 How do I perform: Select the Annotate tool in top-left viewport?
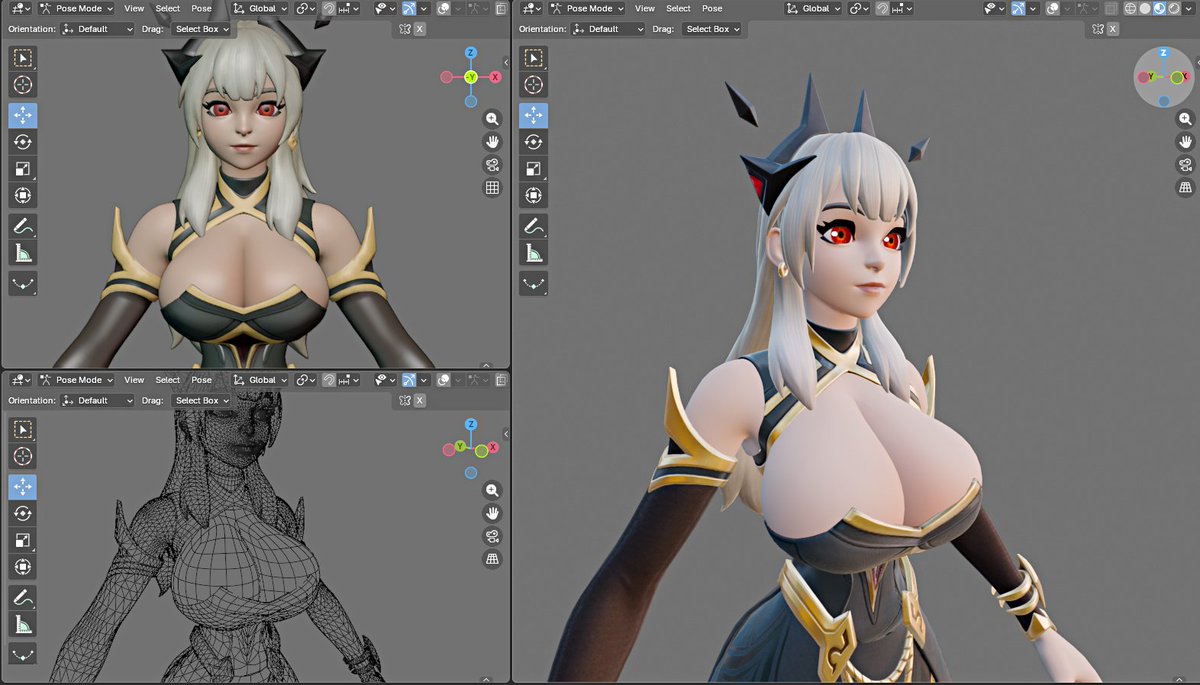point(23,226)
